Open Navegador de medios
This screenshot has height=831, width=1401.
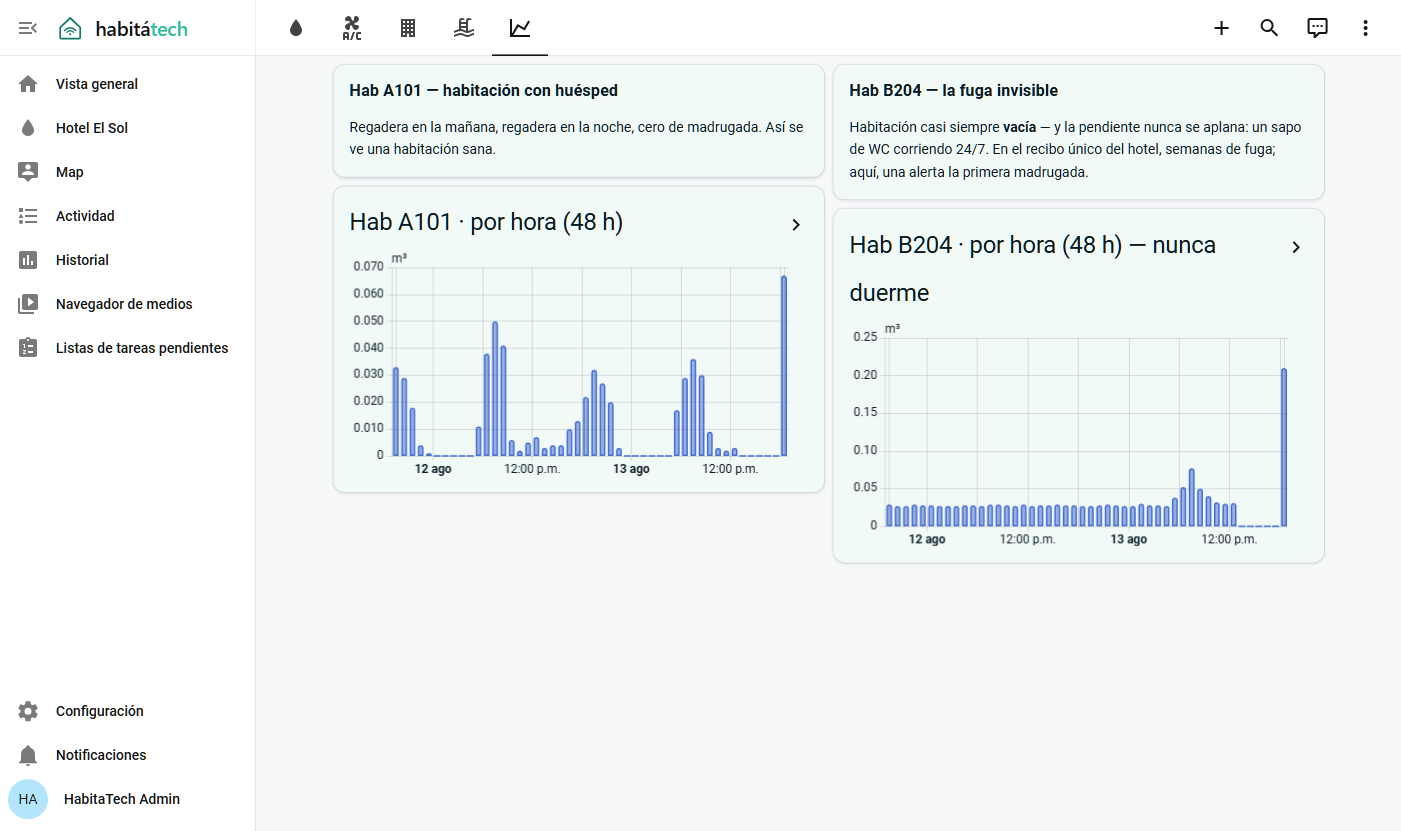[x=128, y=304]
